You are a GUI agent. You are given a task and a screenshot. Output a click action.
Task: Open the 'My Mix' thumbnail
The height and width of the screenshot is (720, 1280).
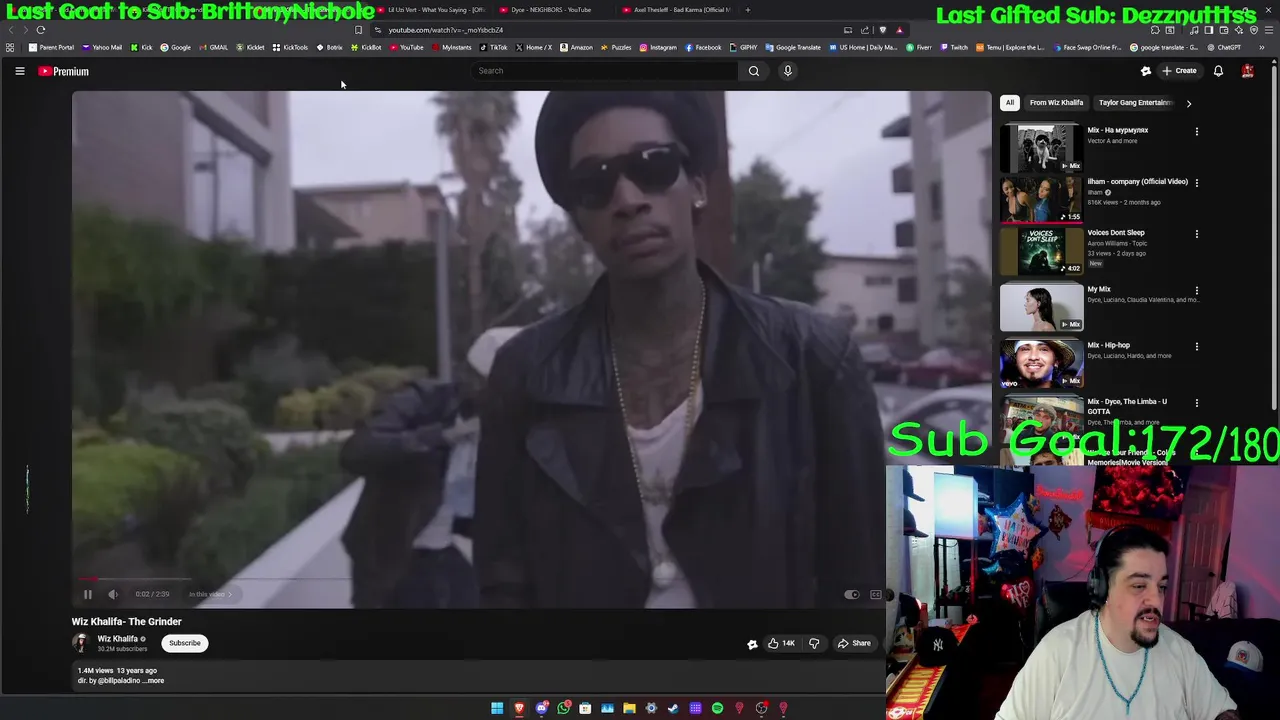point(1041,307)
